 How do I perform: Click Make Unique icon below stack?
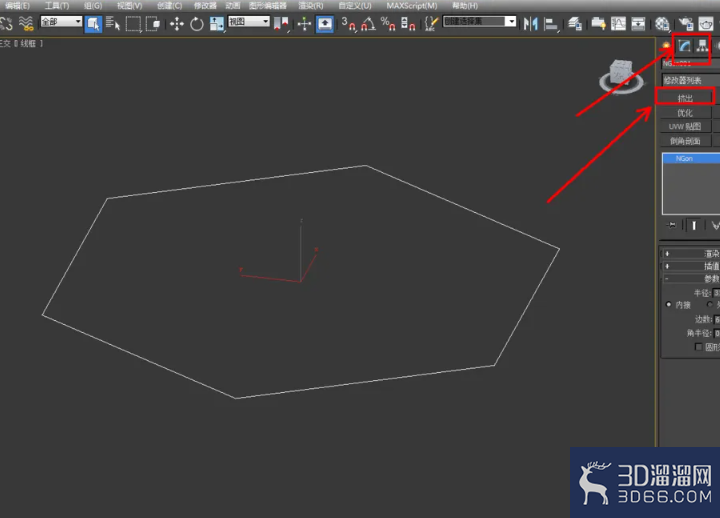(x=715, y=225)
